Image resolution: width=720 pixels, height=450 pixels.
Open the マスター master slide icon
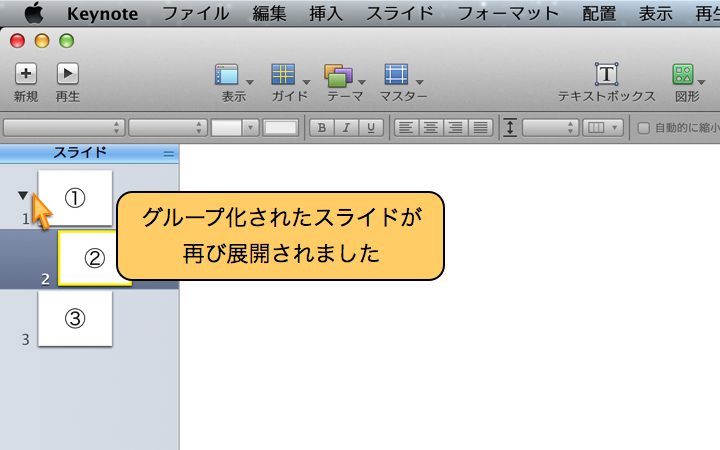396,75
